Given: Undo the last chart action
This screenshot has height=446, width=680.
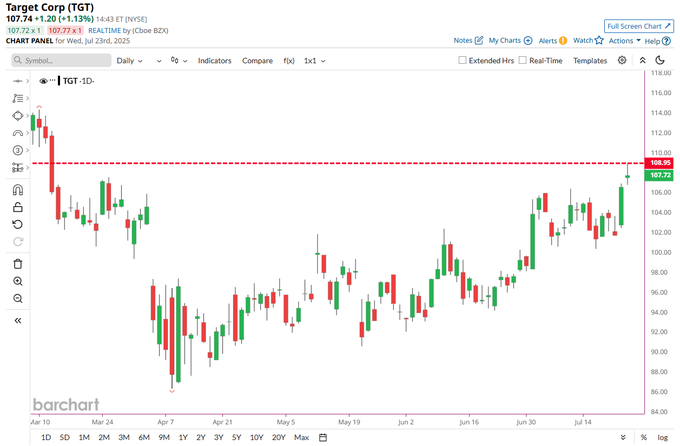Looking at the screenshot, I should point(18,224).
